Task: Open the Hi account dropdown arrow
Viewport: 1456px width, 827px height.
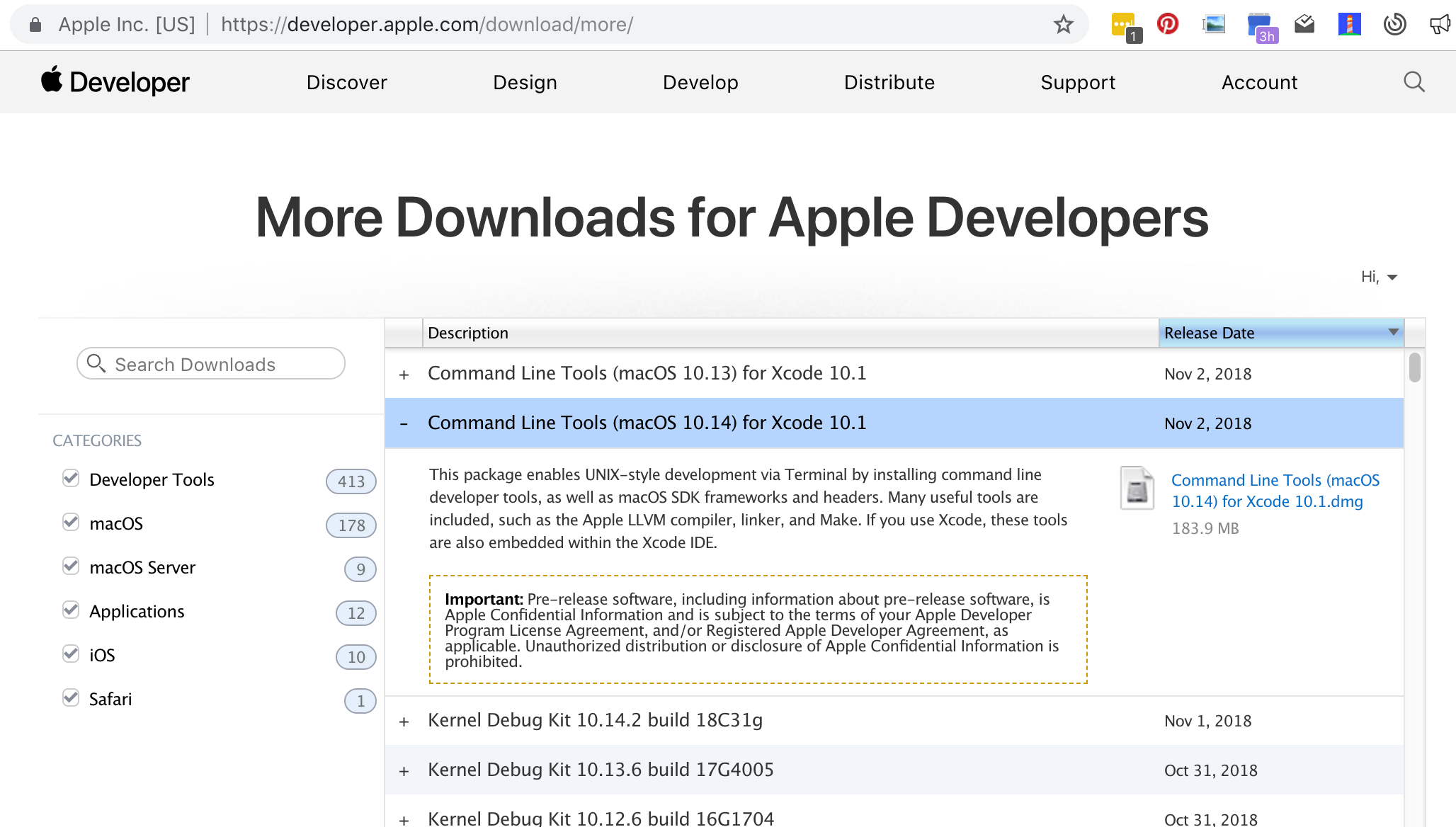Action: tap(1392, 277)
